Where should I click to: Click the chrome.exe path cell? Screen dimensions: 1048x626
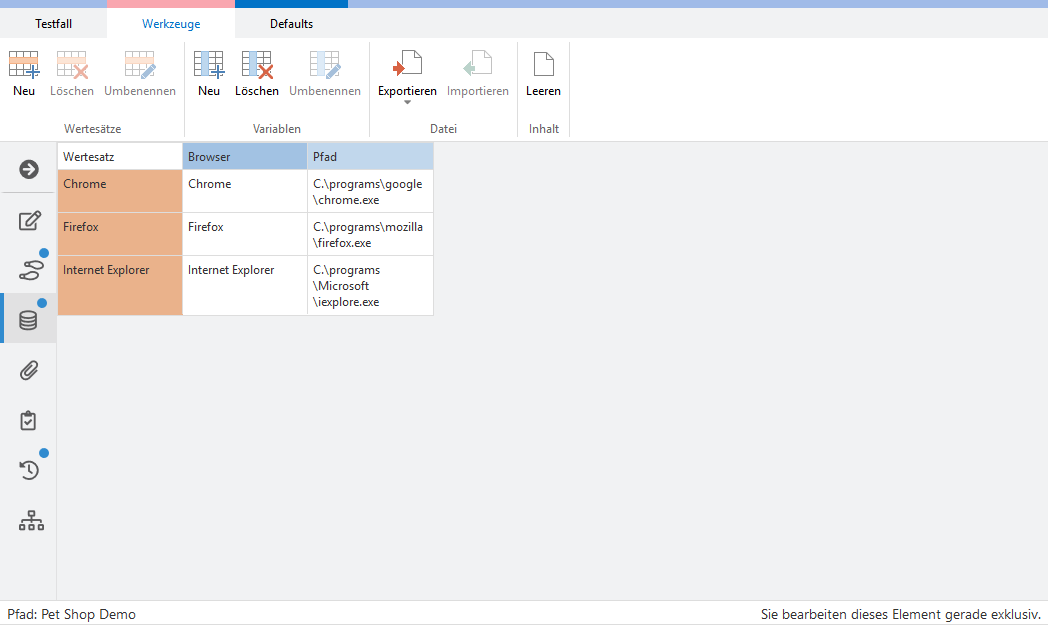[370, 192]
